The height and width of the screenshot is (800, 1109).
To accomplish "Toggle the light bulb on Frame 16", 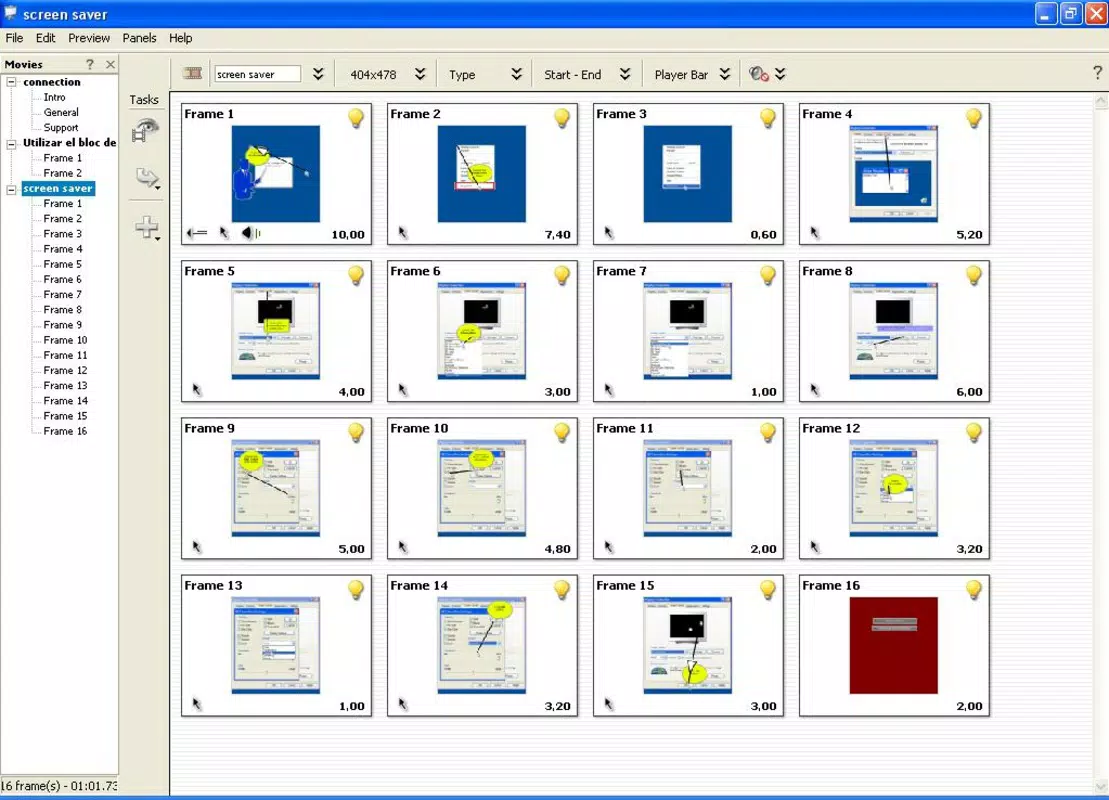I will pos(973,589).
